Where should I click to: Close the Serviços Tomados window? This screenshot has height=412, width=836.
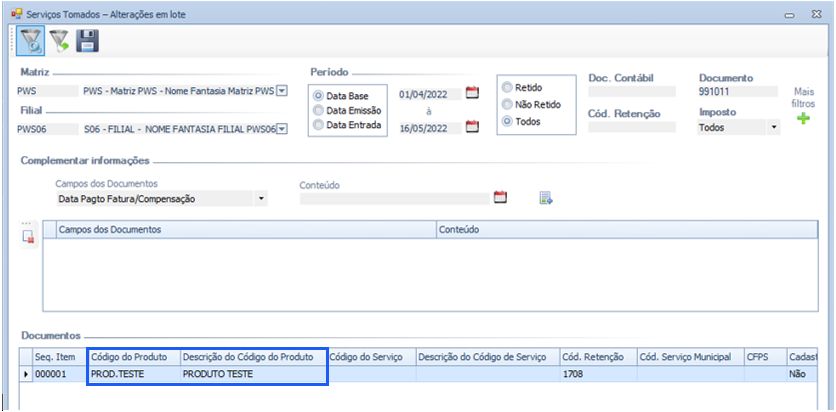point(816,15)
